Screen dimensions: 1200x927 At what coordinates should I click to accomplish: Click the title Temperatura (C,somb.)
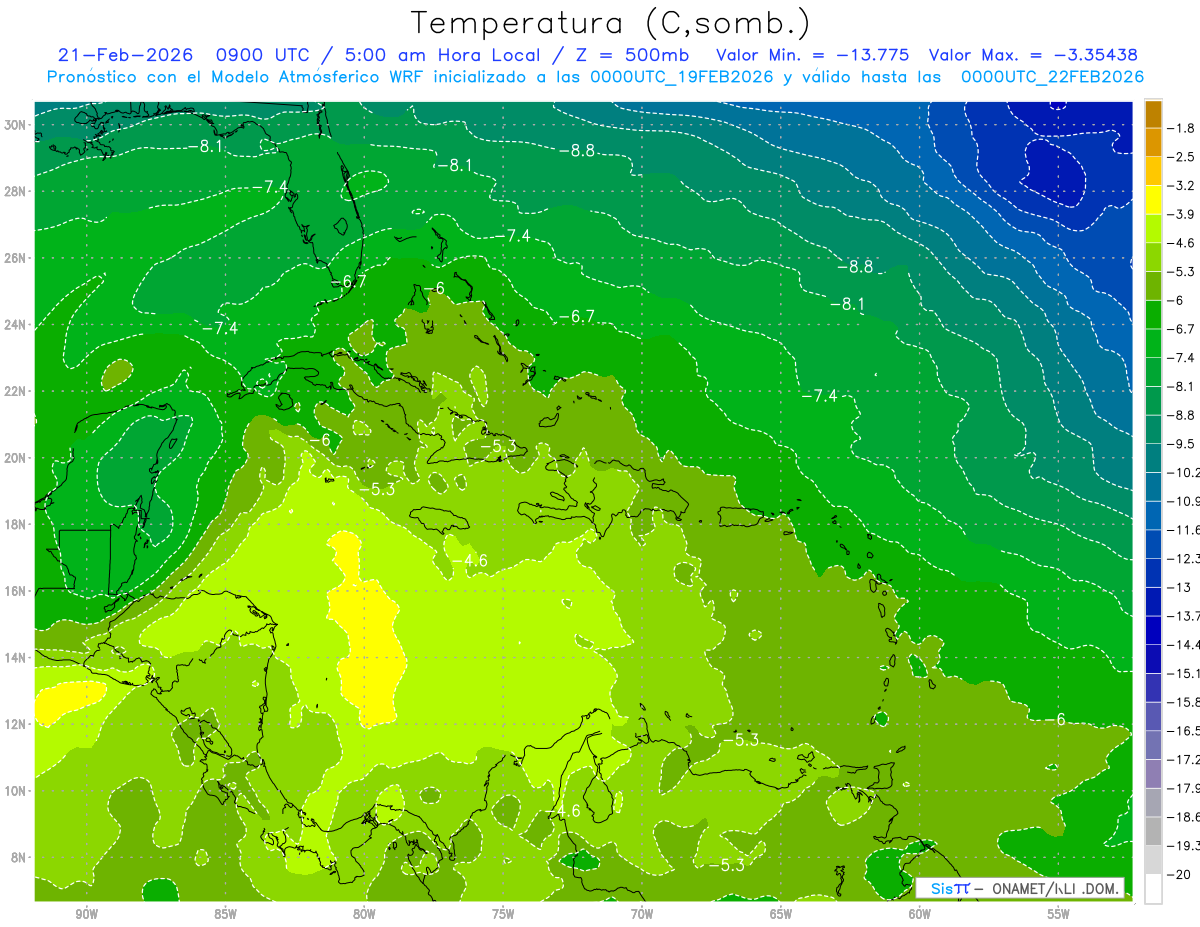611,23
